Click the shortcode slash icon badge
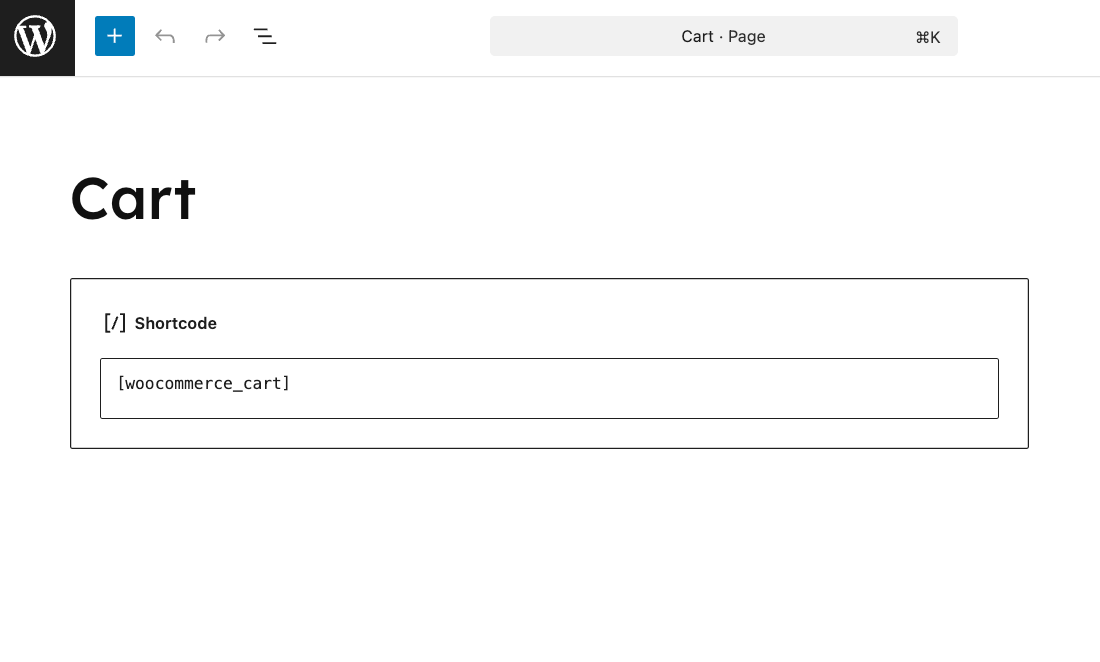 [x=114, y=322]
